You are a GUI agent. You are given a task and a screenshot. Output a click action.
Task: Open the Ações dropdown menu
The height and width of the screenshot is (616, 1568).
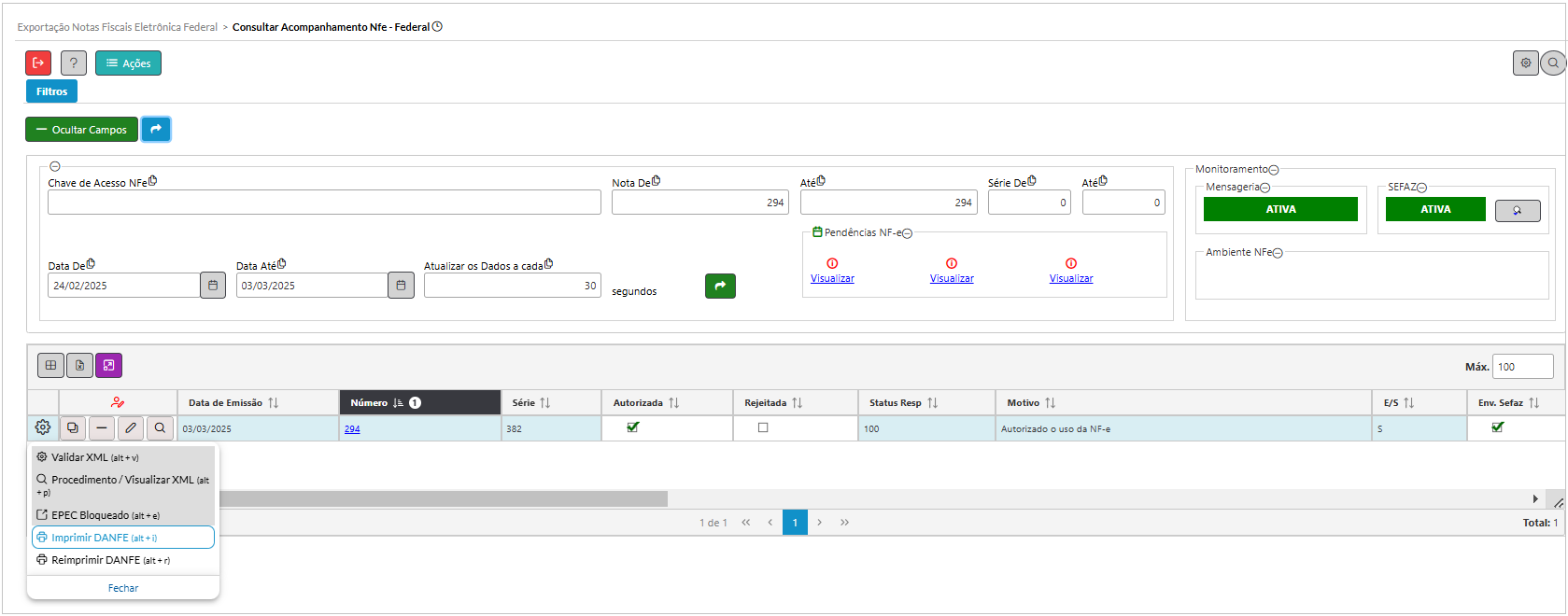pos(128,63)
